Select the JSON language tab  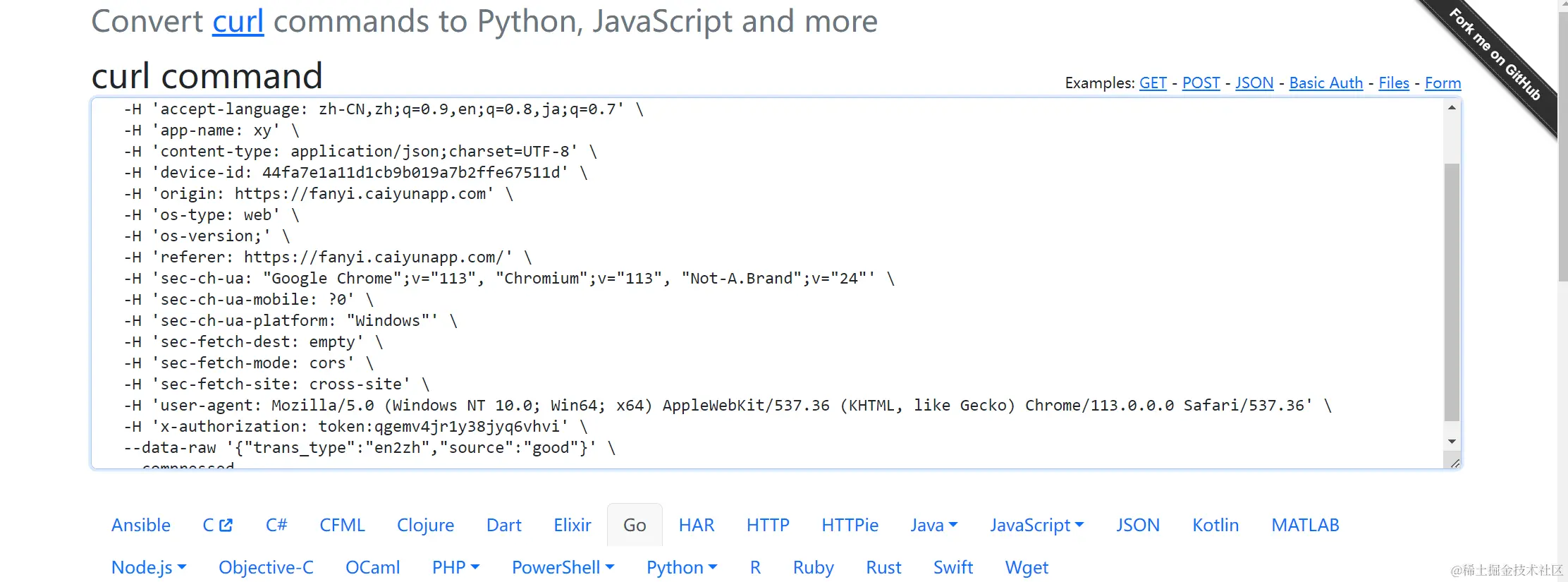(1138, 526)
